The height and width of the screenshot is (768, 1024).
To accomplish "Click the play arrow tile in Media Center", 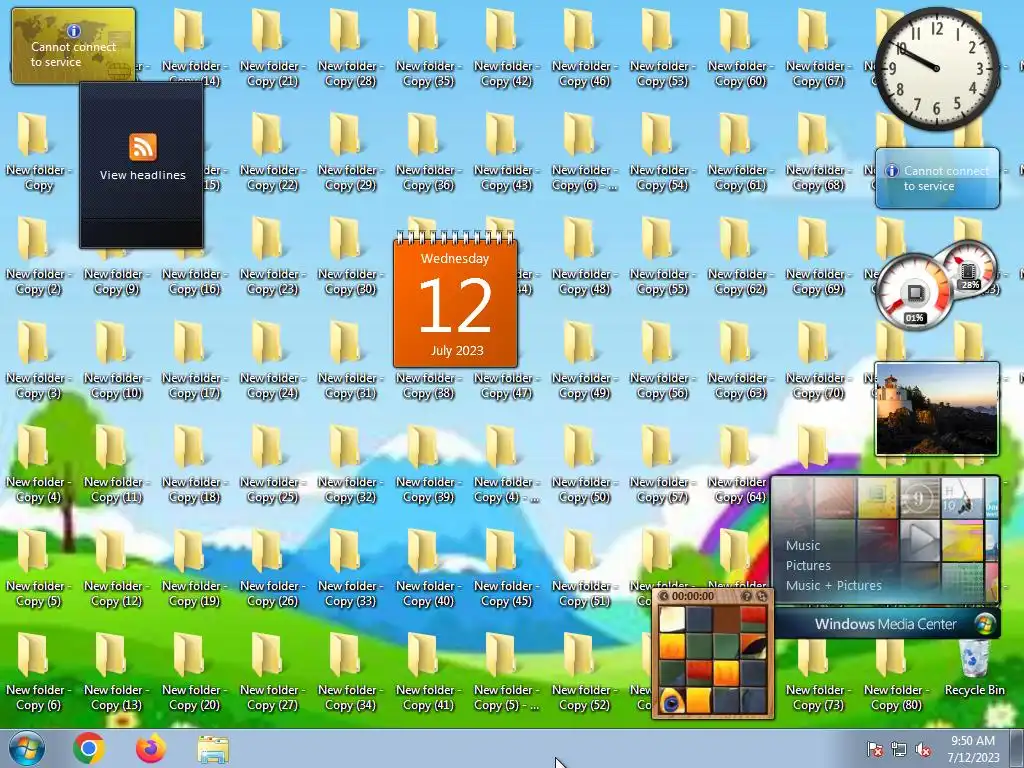I will click(x=920, y=540).
